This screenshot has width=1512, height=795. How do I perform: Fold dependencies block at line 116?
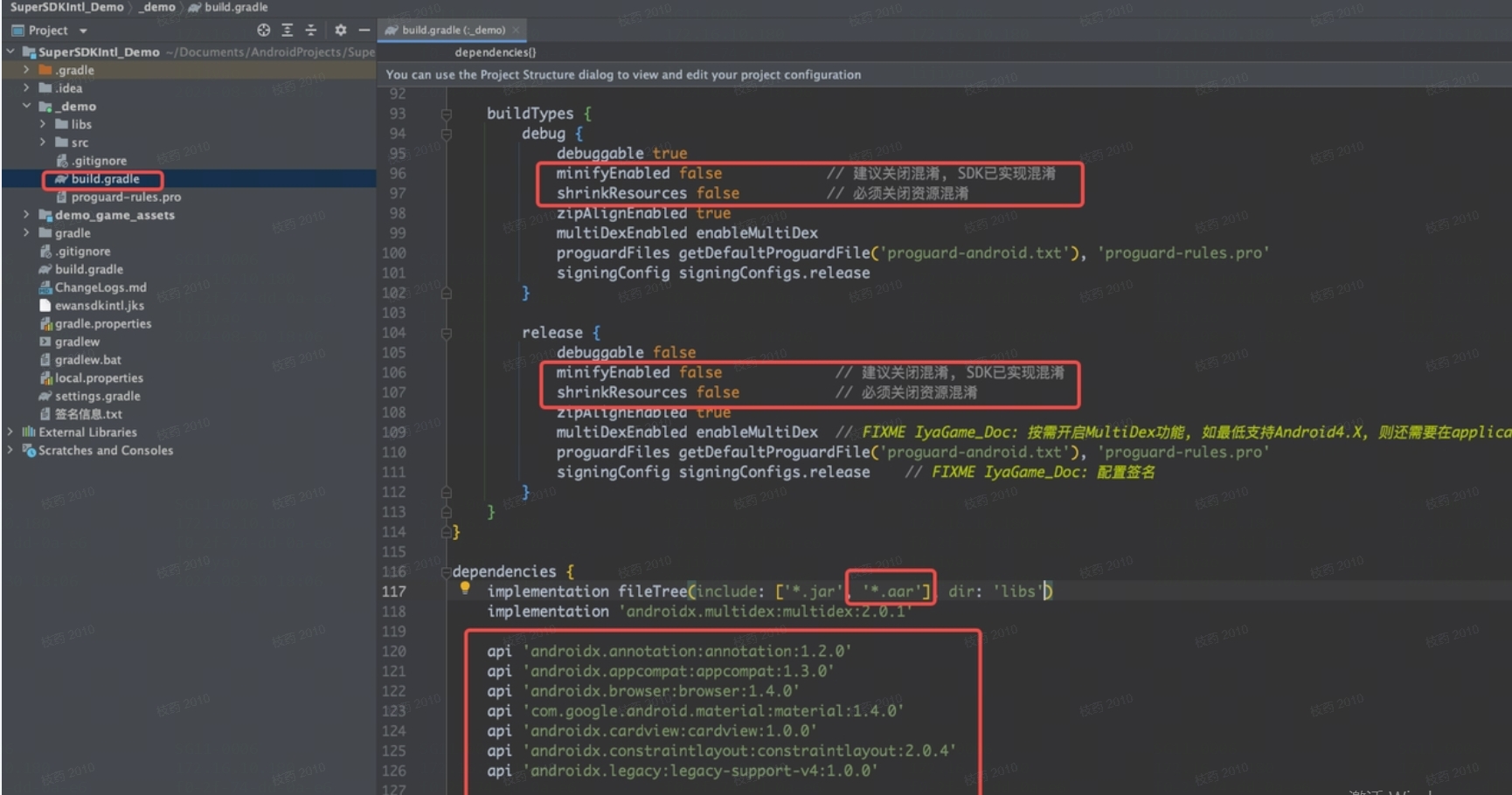coord(447,571)
